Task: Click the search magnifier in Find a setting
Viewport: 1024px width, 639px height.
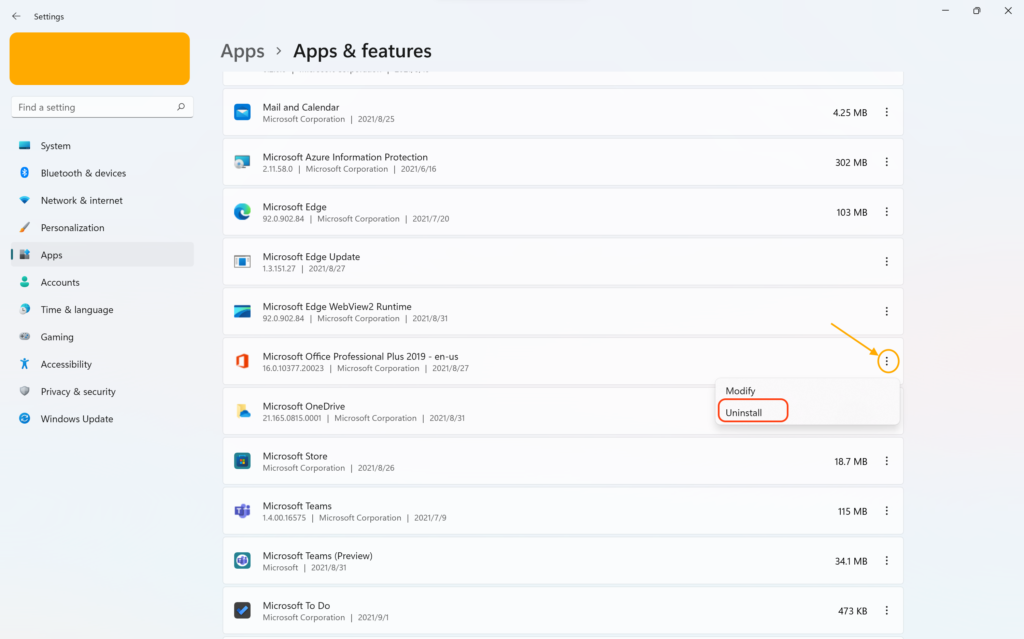Action: coord(181,107)
